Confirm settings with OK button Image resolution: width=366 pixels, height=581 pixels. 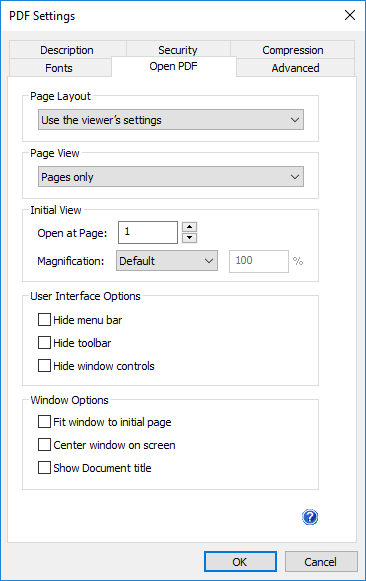[240, 562]
